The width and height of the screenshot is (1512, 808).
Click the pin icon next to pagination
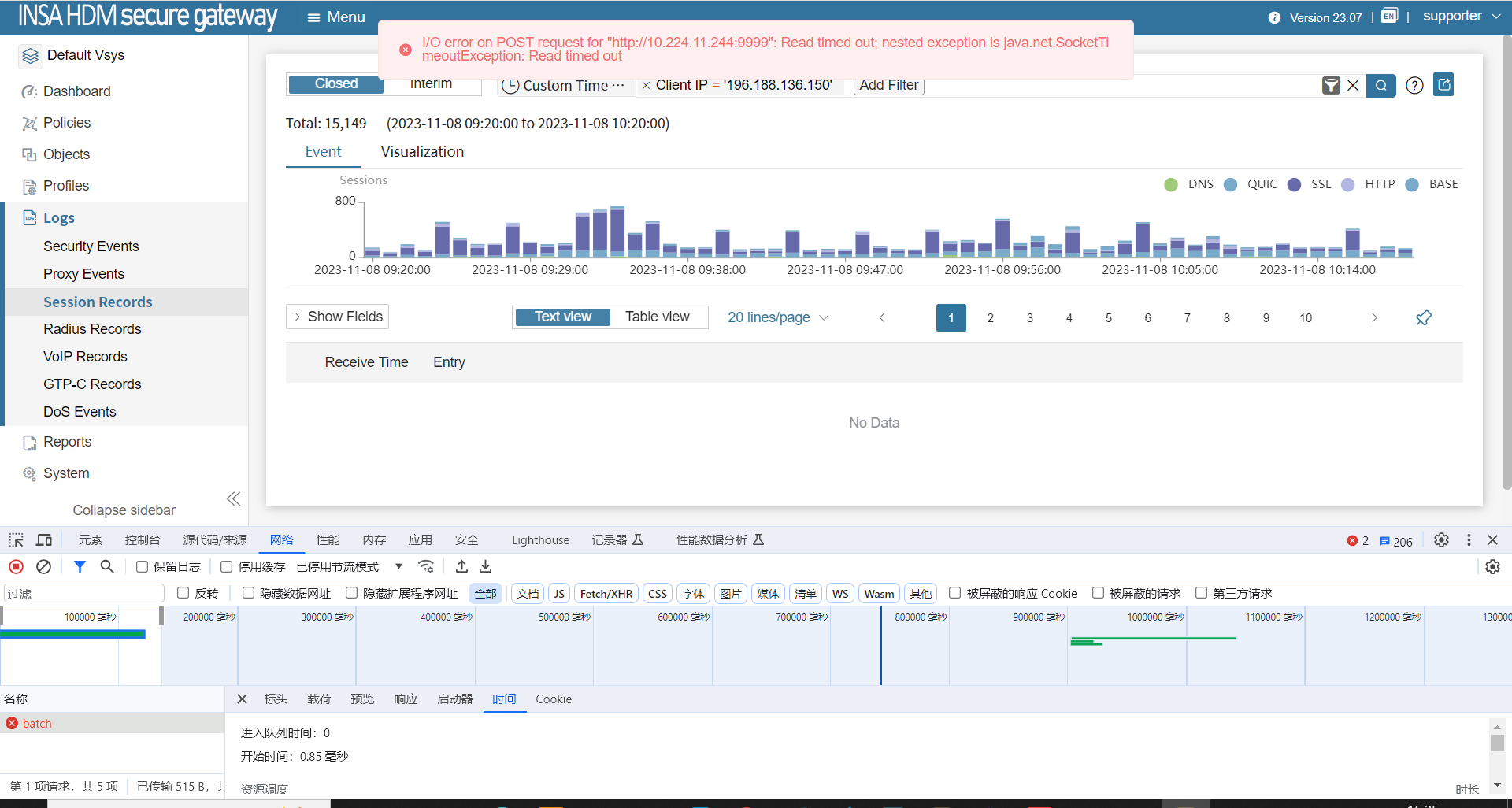(1423, 317)
